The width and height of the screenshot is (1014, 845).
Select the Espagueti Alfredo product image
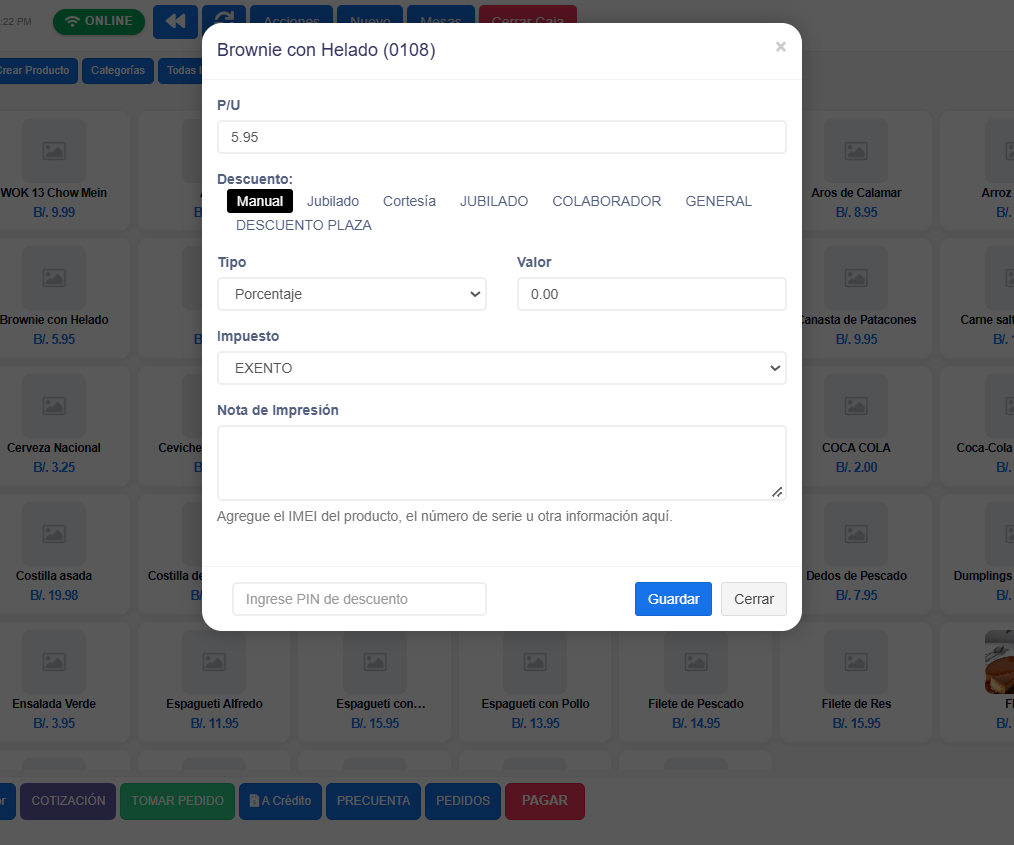tap(214, 661)
